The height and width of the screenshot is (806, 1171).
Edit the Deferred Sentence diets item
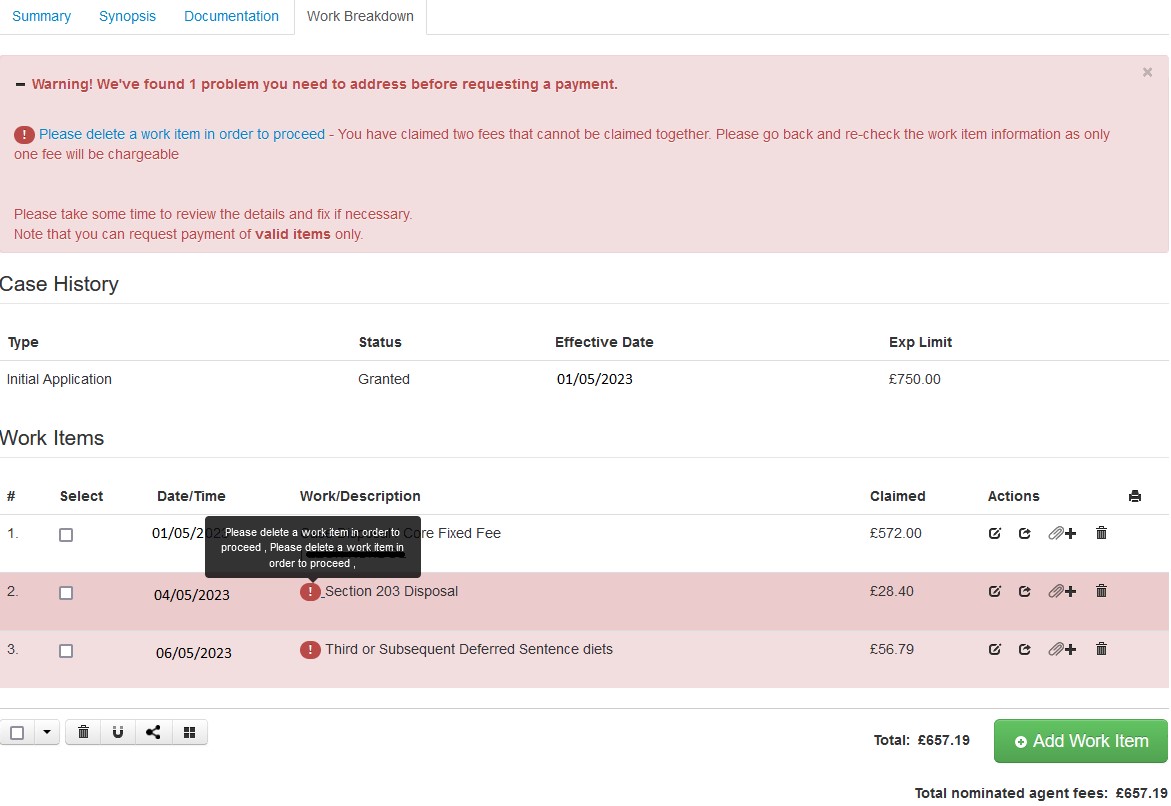point(994,650)
